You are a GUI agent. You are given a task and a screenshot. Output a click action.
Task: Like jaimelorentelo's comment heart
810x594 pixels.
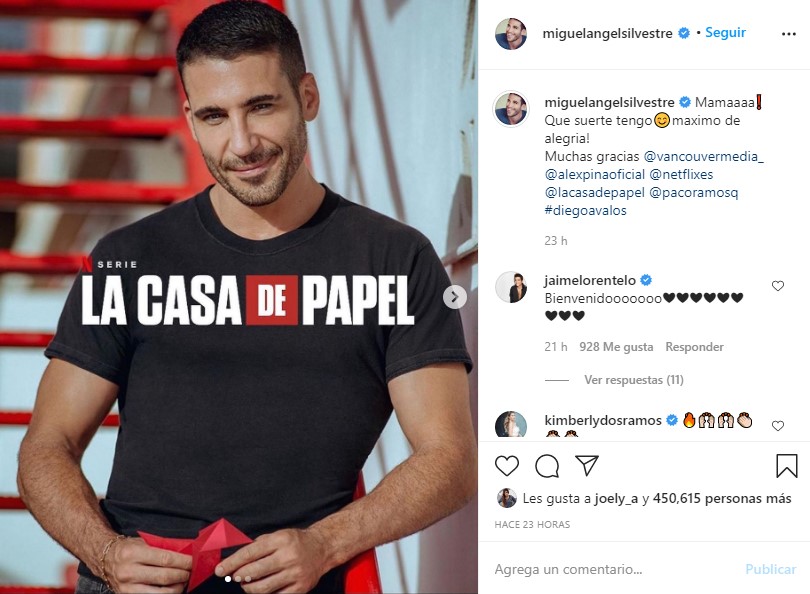778,286
